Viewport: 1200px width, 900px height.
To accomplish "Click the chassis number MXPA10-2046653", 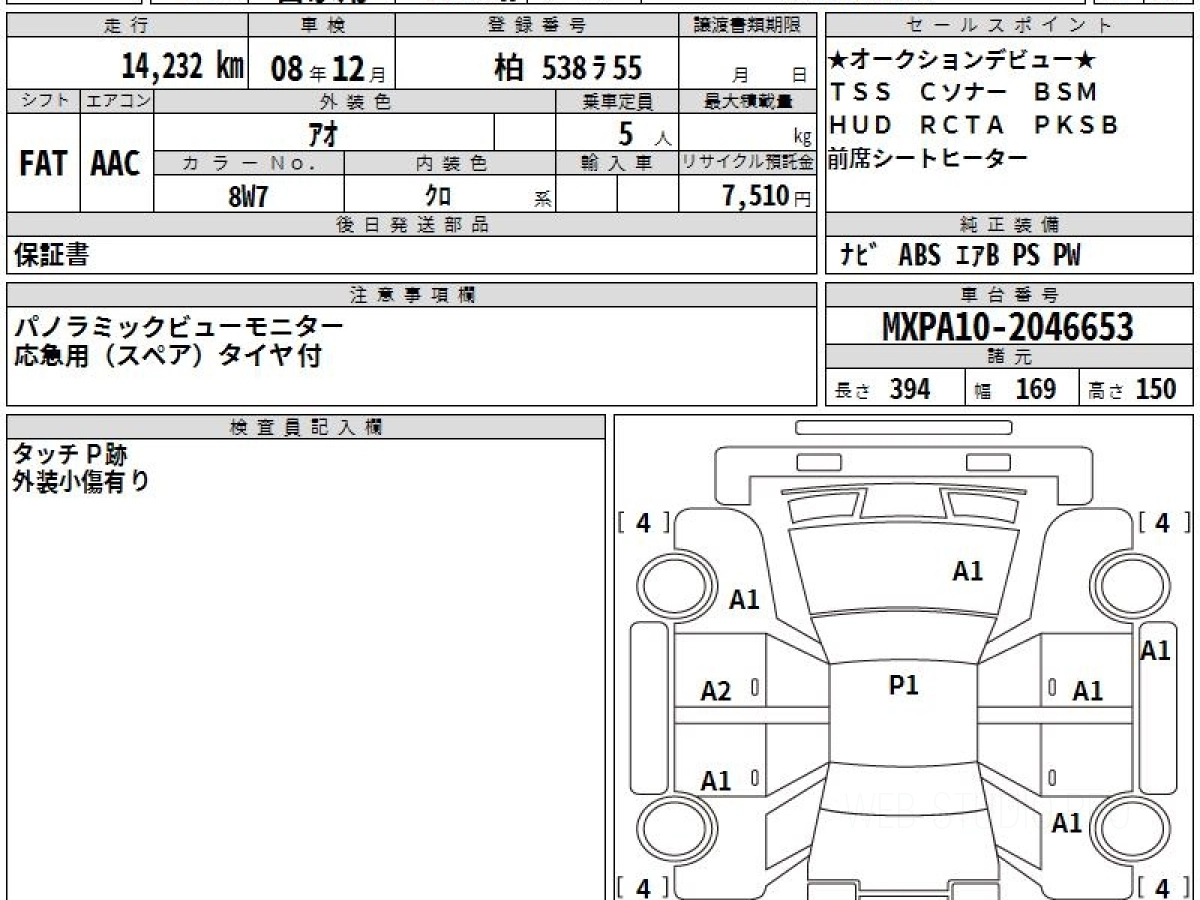I will coord(1008,327).
